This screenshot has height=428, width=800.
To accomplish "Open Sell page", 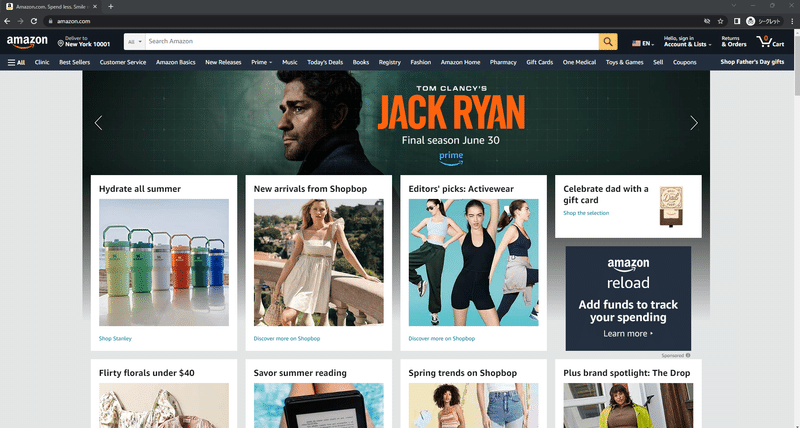I will [x=658, y=62].
